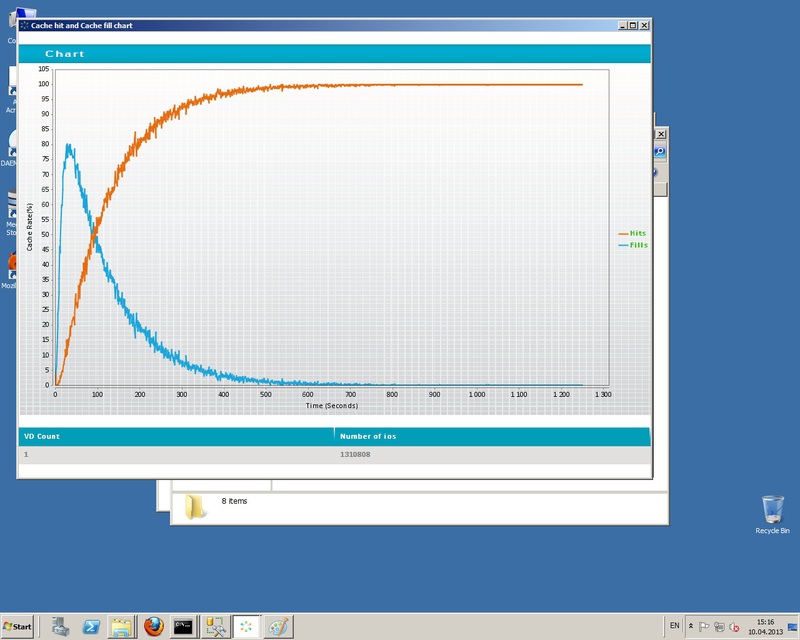
Task: Open the Windows Explorer taskbar icon
Action: [121, 626]
